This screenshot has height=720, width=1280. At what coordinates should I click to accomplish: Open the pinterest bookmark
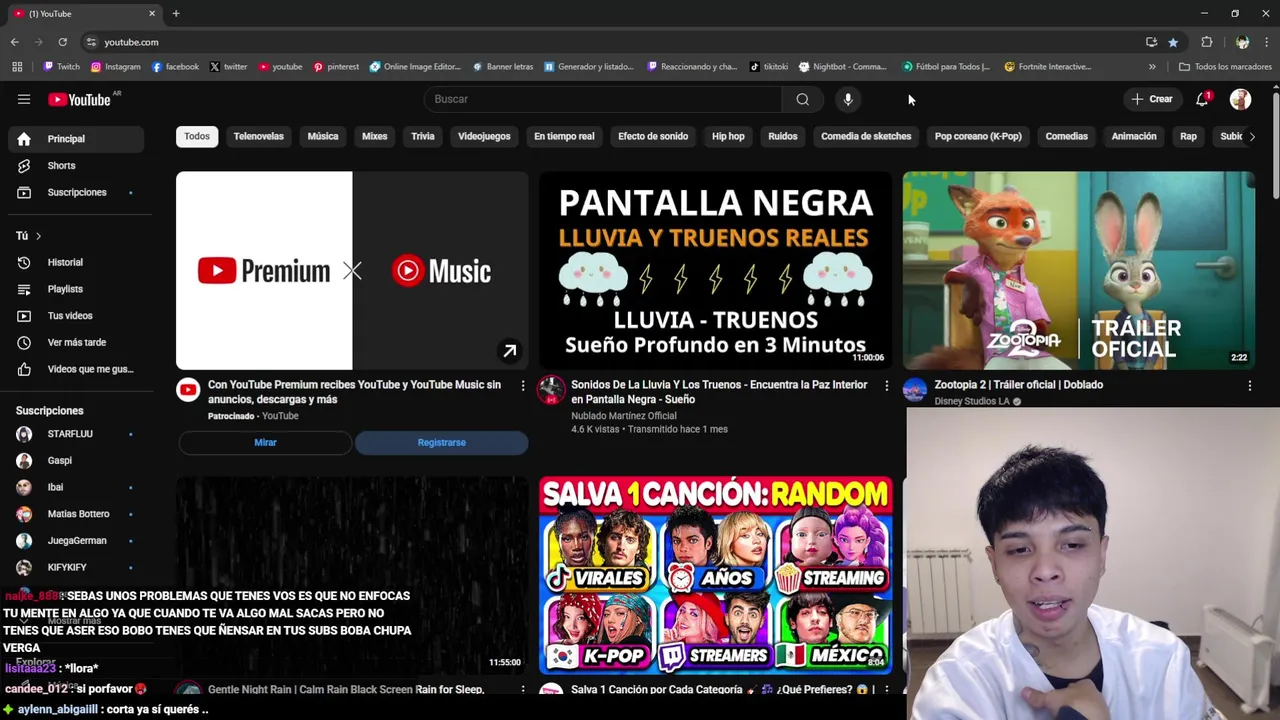coord(336,67)
